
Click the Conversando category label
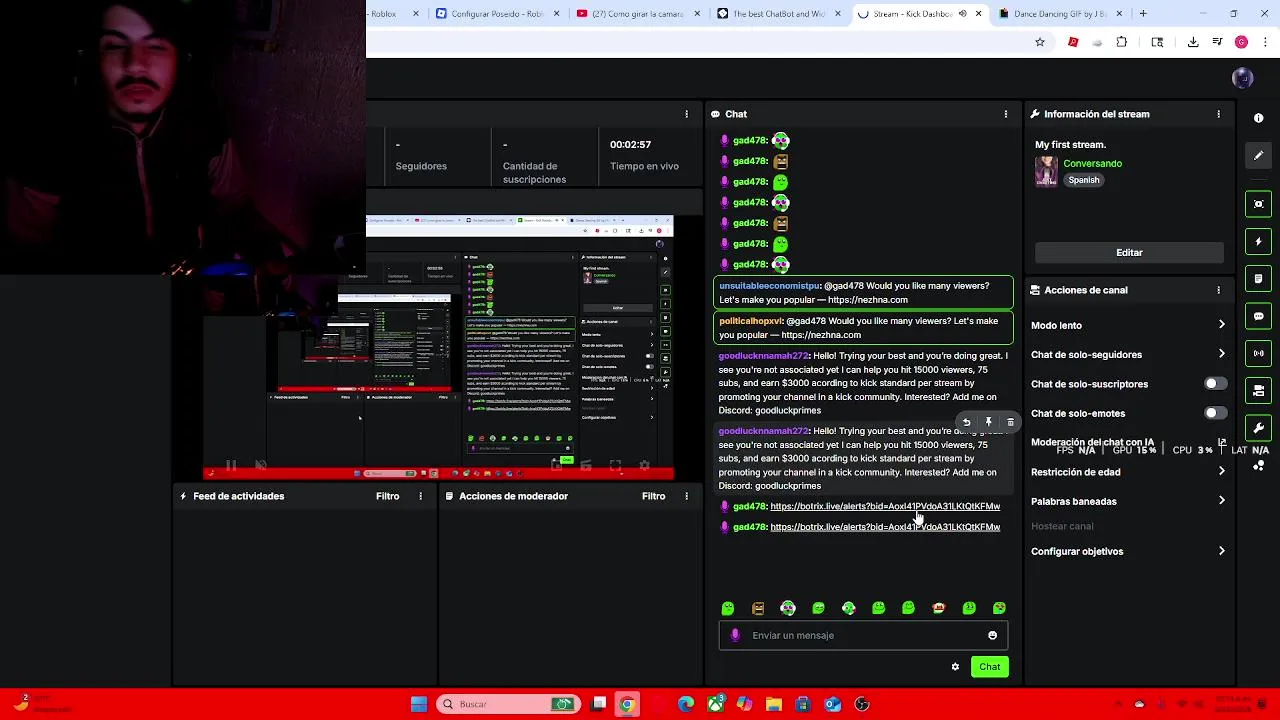1092,164
